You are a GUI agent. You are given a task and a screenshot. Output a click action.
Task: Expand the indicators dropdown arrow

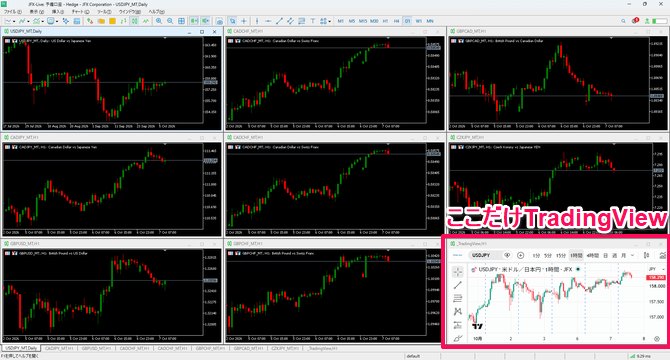click(x=28, y=21)
